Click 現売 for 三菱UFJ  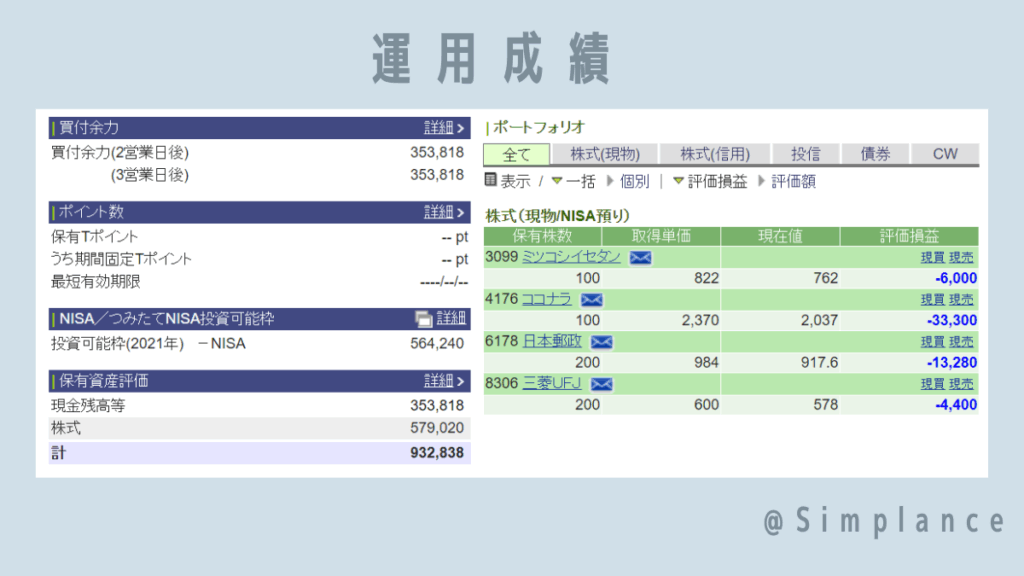click(962, 384)
